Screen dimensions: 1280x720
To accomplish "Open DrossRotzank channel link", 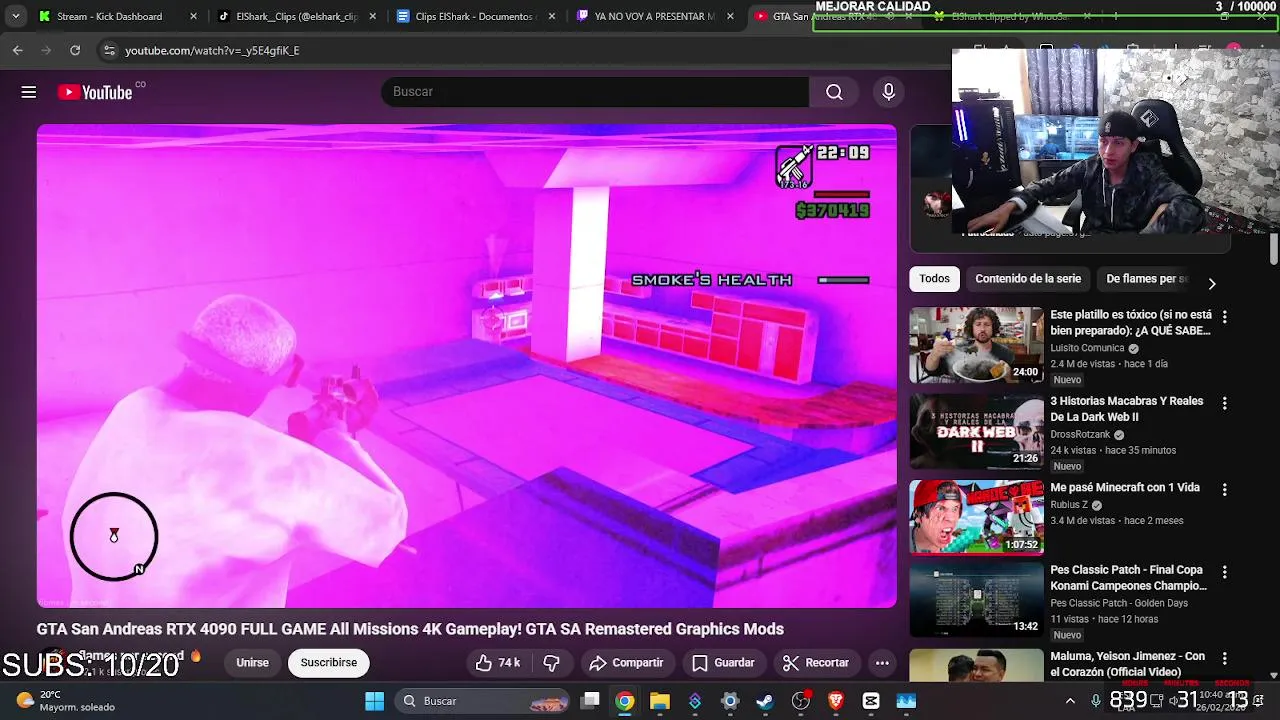I will pos(1080,435).
